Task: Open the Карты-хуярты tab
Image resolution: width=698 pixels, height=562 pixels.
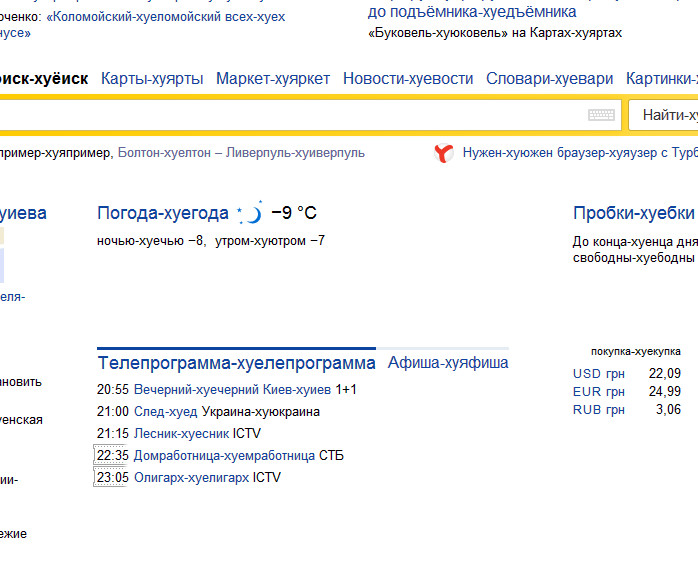Action: pyautogui.click(x=152, y=78)
